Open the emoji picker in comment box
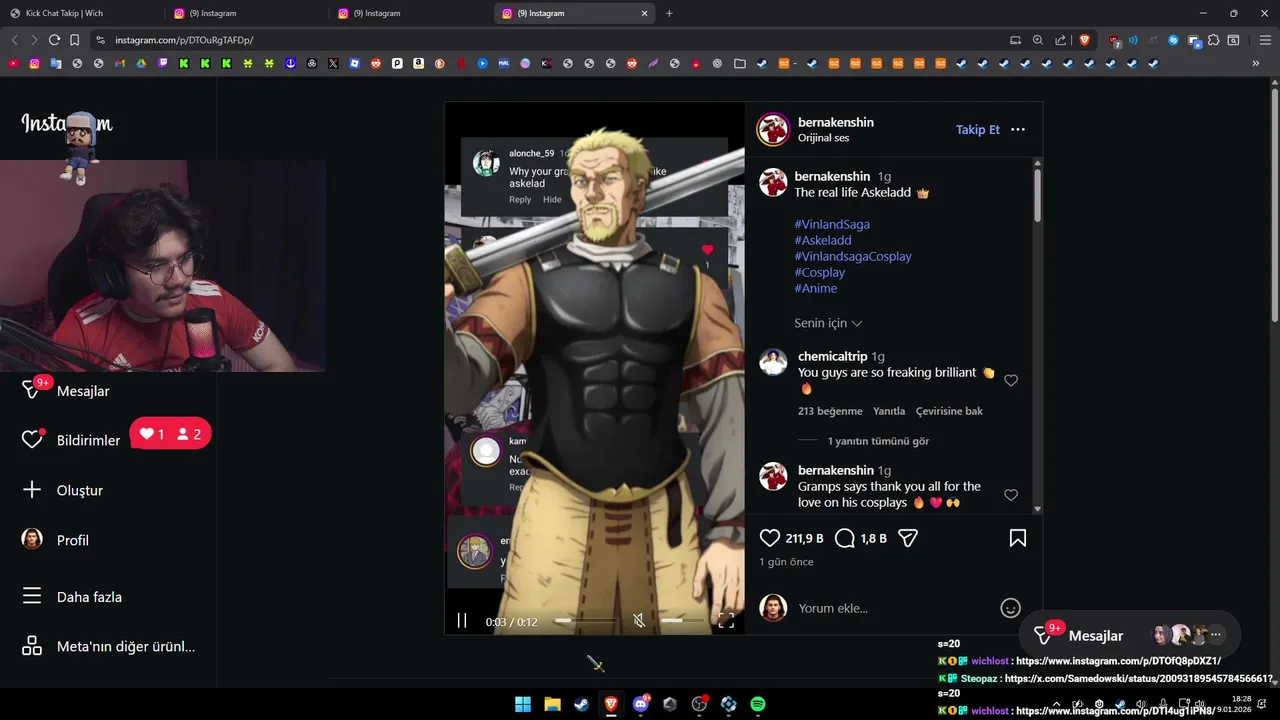 click(1011, 608)
